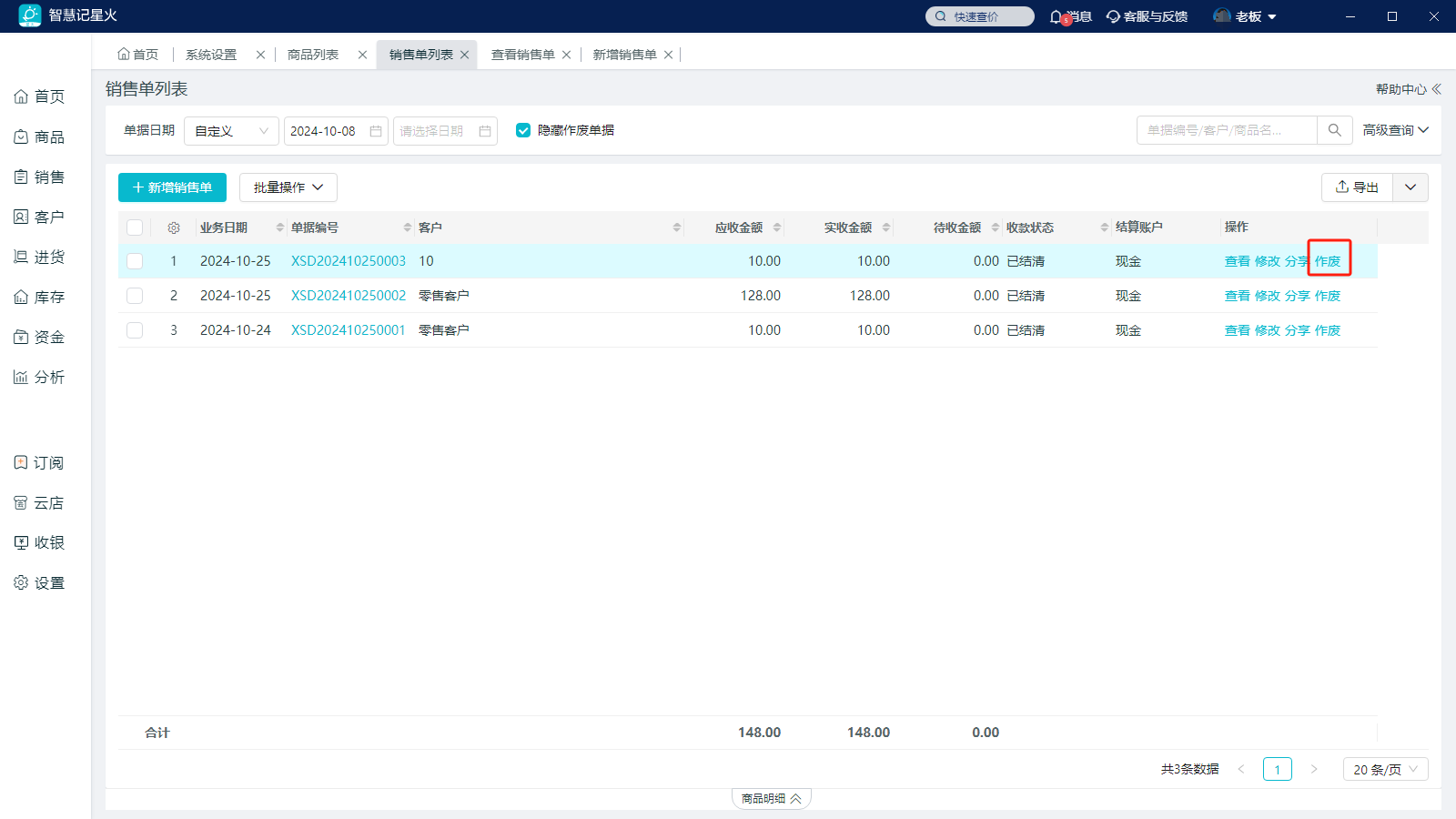The width and height of the screenshot is (1456, 819).
Task: Click 作废 for order XSD202410250003
Action: [x=1328, y=261]
